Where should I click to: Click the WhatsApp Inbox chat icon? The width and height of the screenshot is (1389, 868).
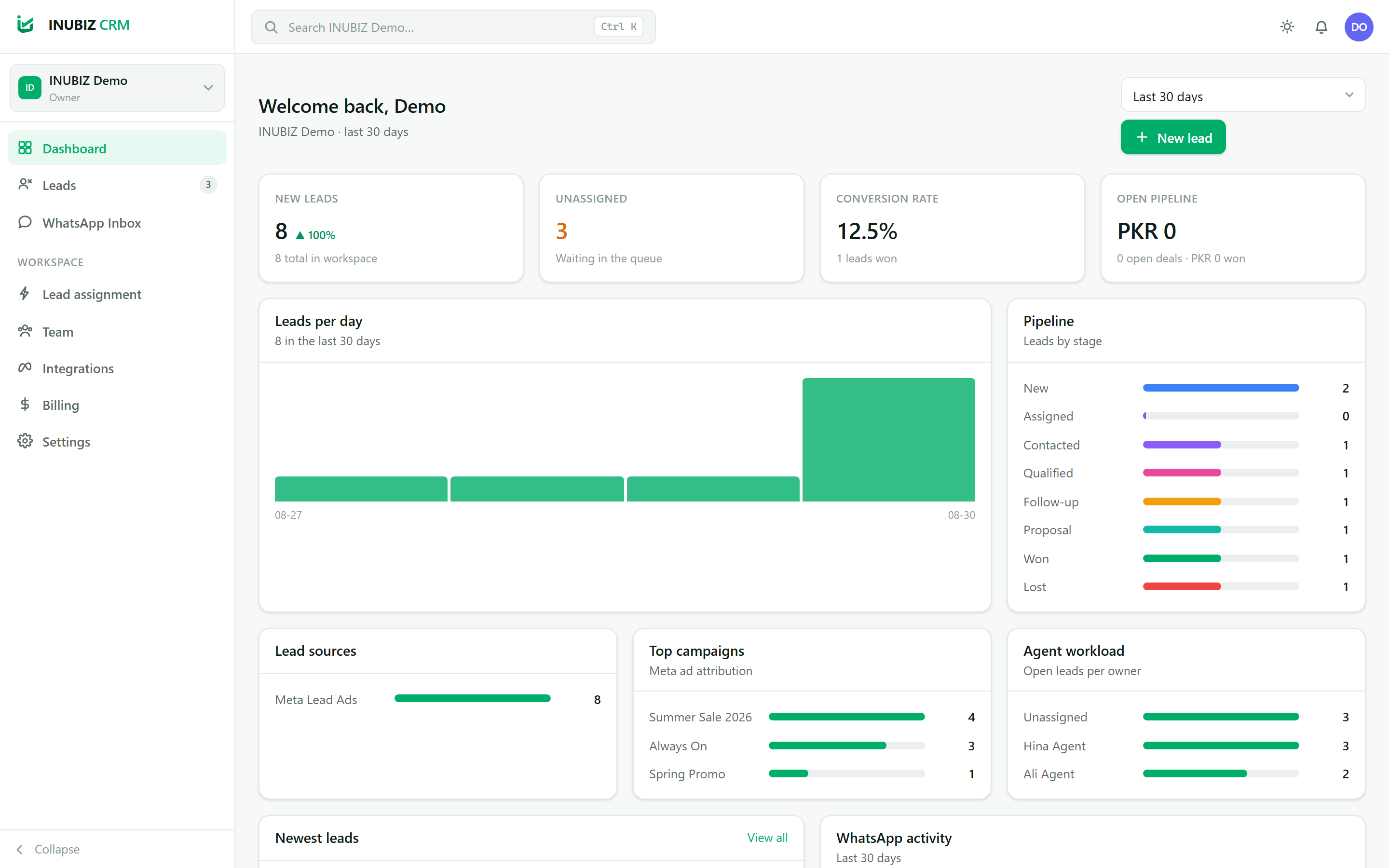point(25,222)
